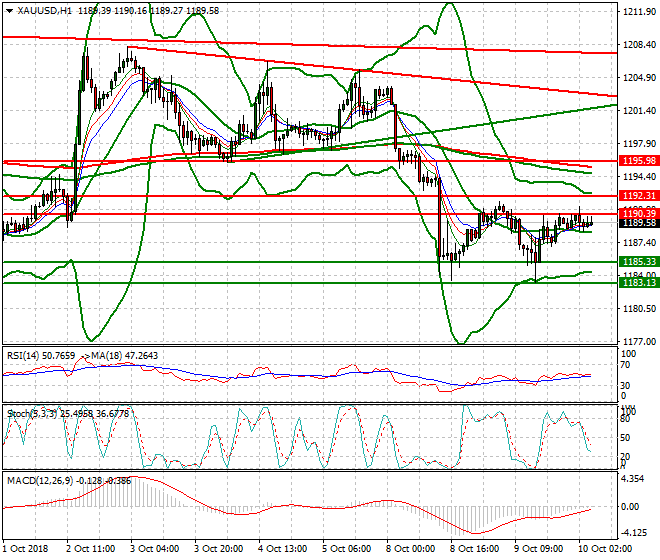The height and width of the screenshot is (560, 660).
Task: Click the 1194.40 price scale value
Action: tap(639, 176)
